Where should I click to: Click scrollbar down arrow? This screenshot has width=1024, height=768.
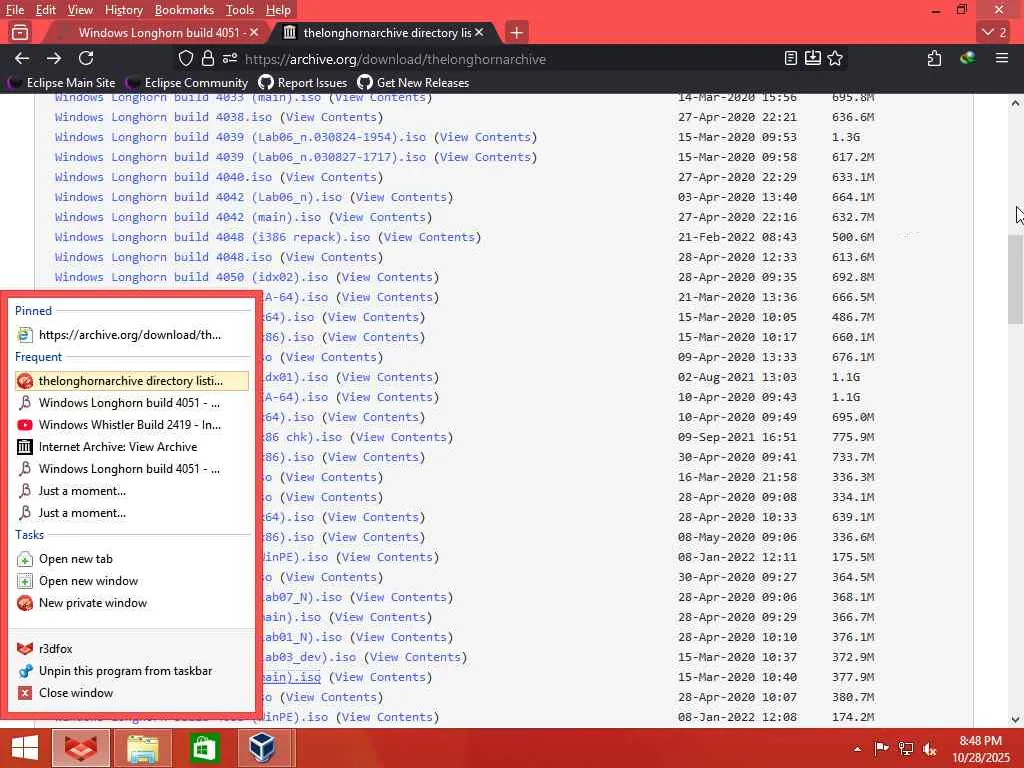(x=1015, y=720)
